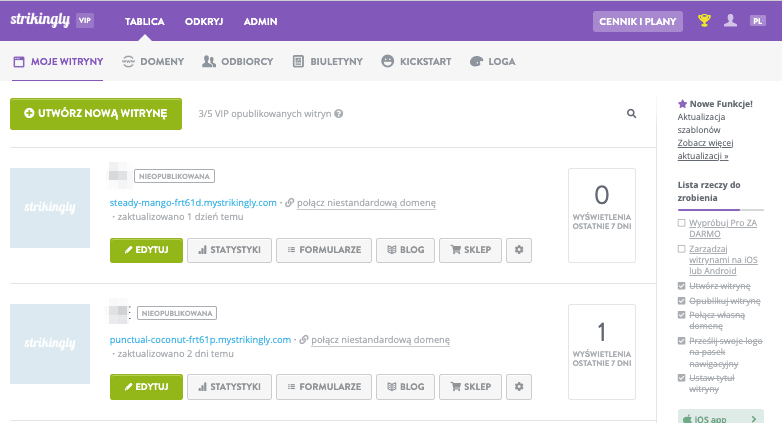Open the ODKRYJ menu

tap(204, 21)
